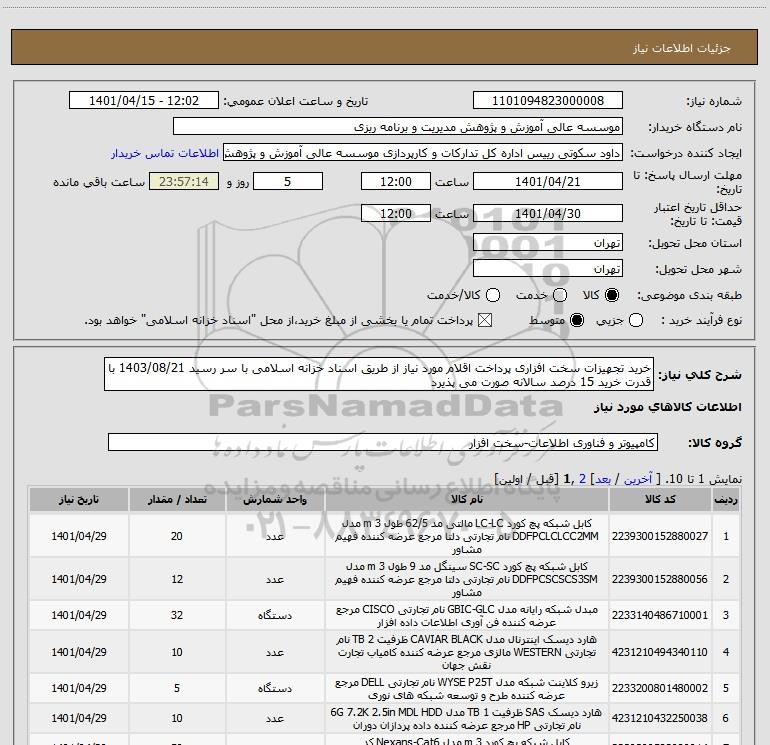Click product code 2233140486710001
This screenshot has width=770, height=745.
[660, 615]
